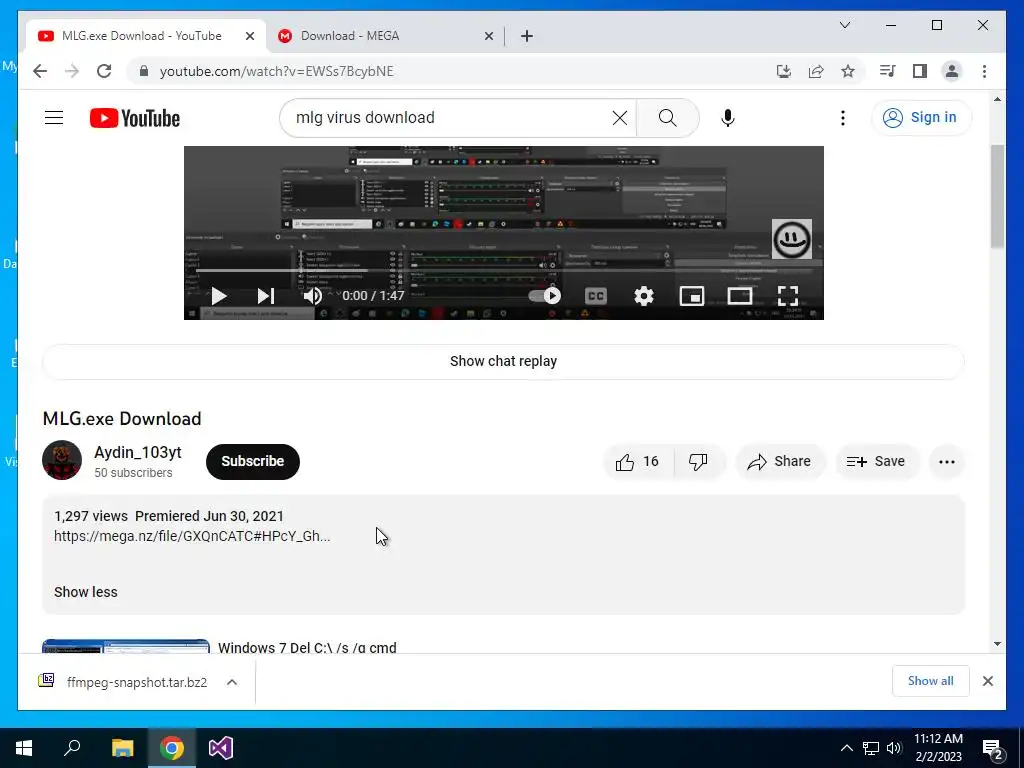This screenshot has width=1024, height=768.
Task: Show all downloads
Action: (x=930, y=681)
